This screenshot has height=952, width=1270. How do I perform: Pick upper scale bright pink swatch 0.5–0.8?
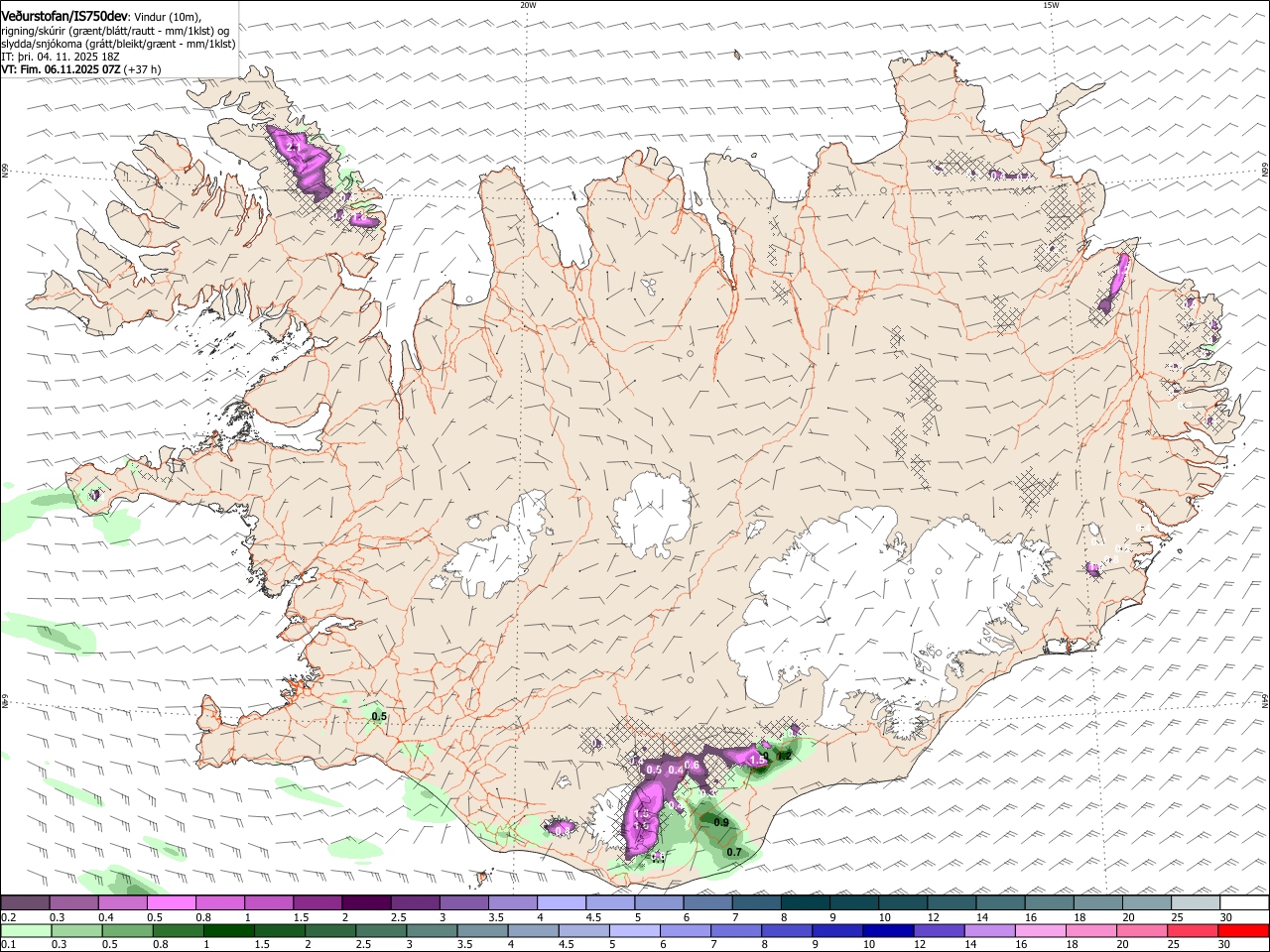tap(171, 902)
